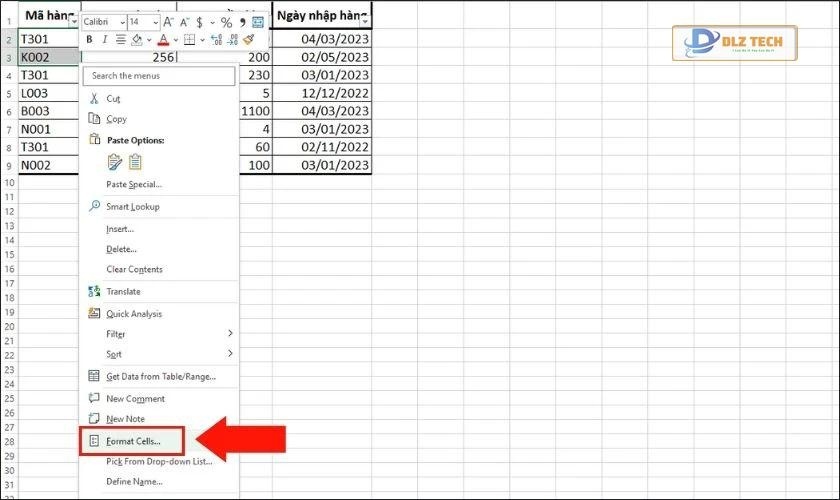
Task: Click the Decrease Decimal icon
Action: 232,39
